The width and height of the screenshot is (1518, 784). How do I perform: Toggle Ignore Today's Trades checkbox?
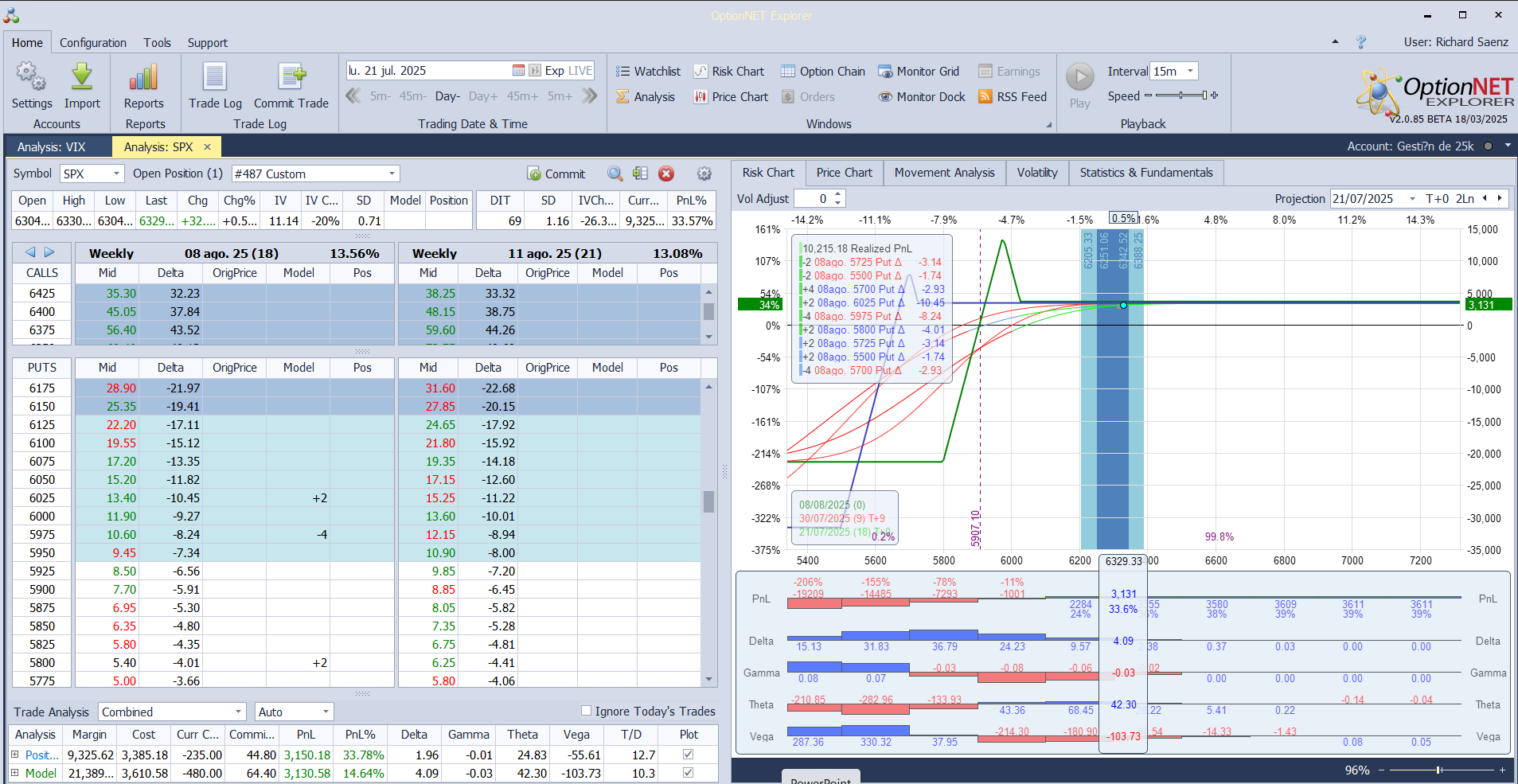tap(586, 711)
